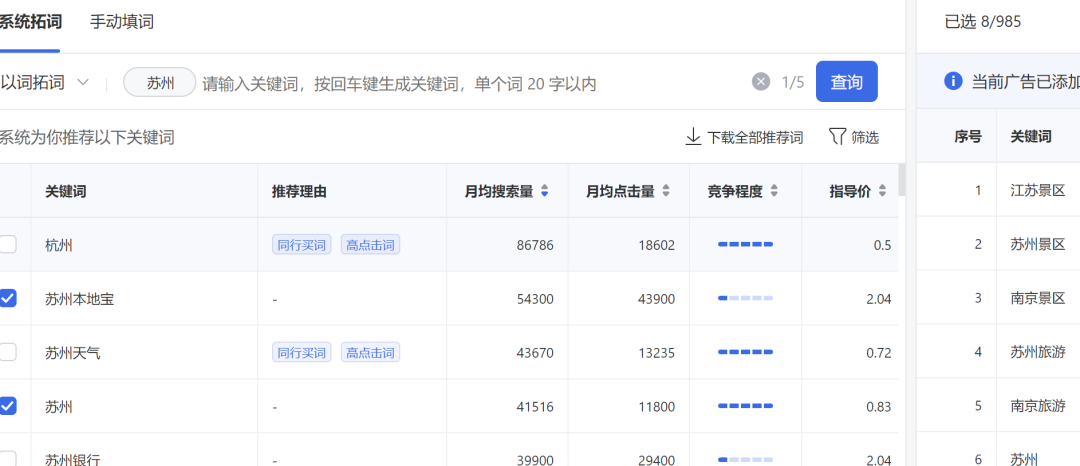Click the funnel filter icon

coord(836,136)
